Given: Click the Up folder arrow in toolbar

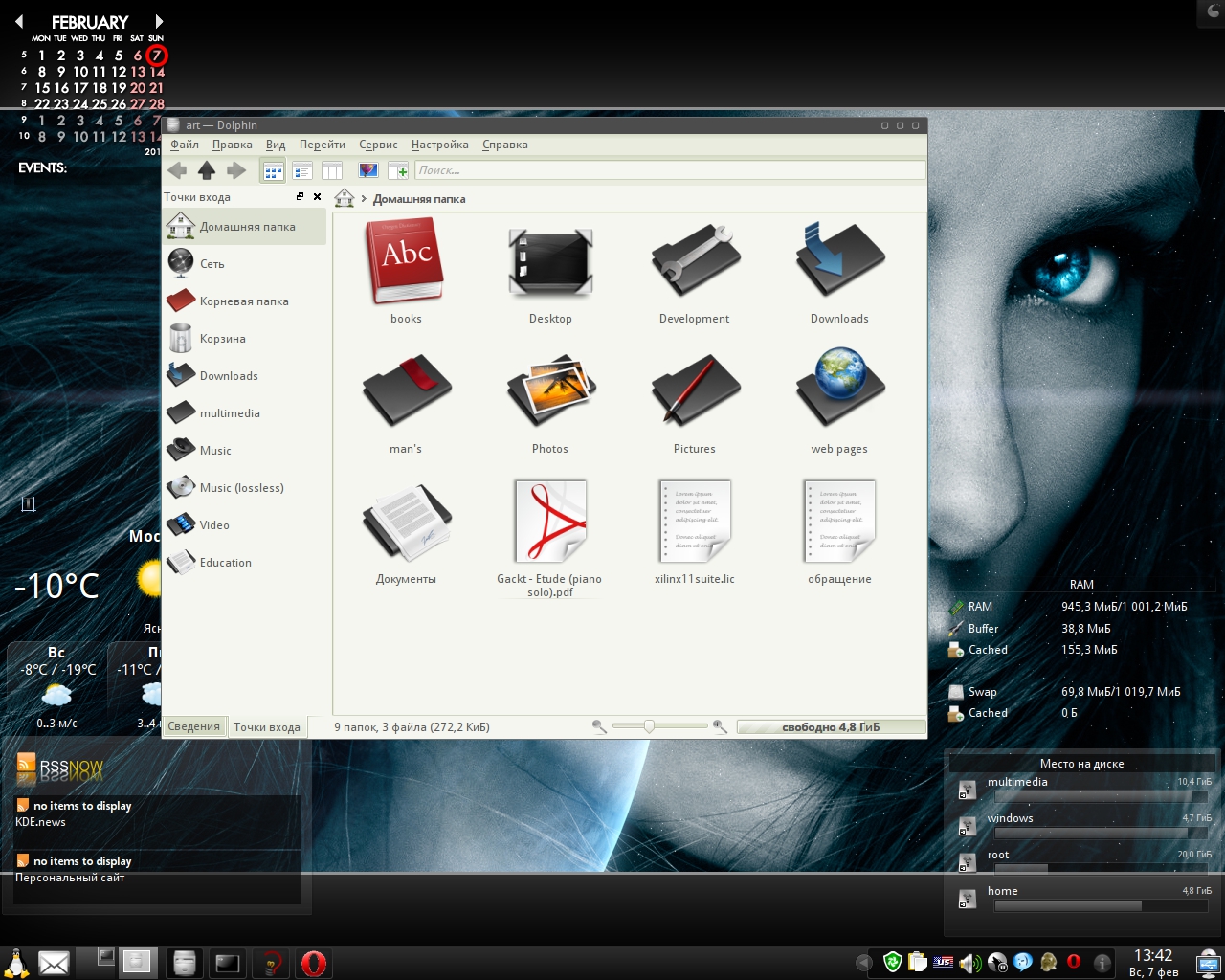Looking at the screenshot, I should pyautogui.click(x=206, y=171).
